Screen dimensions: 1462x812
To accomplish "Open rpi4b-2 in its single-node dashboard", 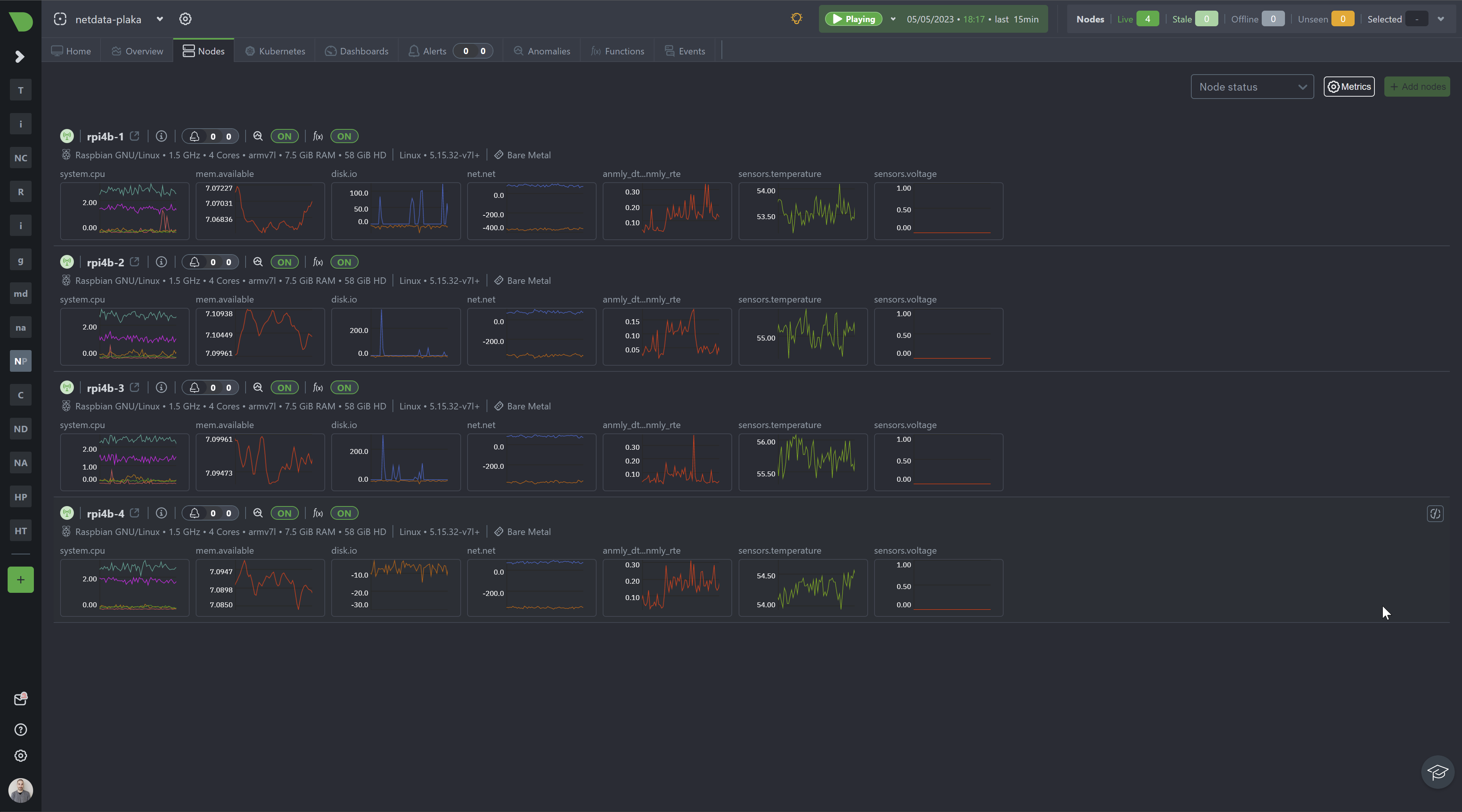I will (x=134, y=262).
